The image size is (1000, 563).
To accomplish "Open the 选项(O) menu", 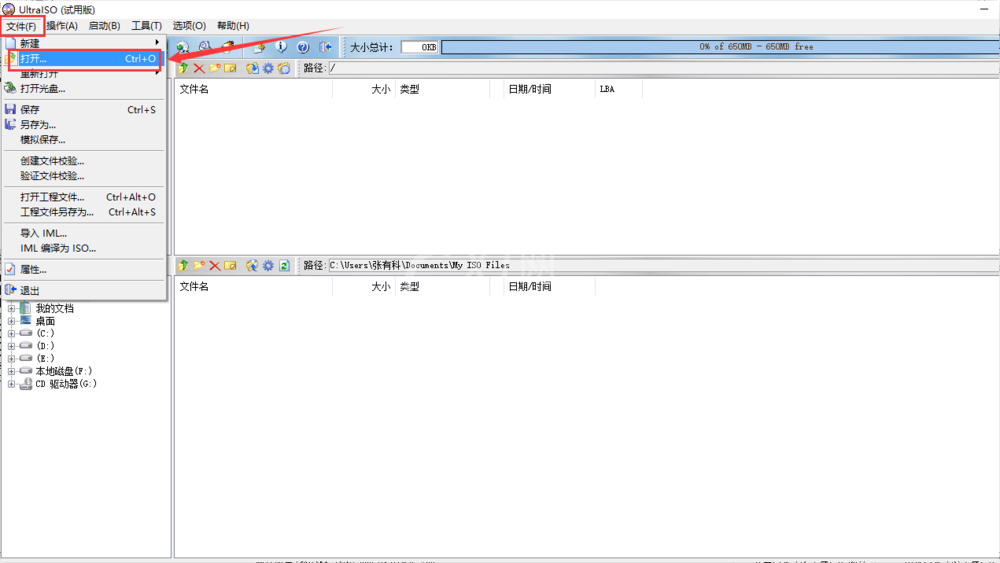I will click(189, 26).
